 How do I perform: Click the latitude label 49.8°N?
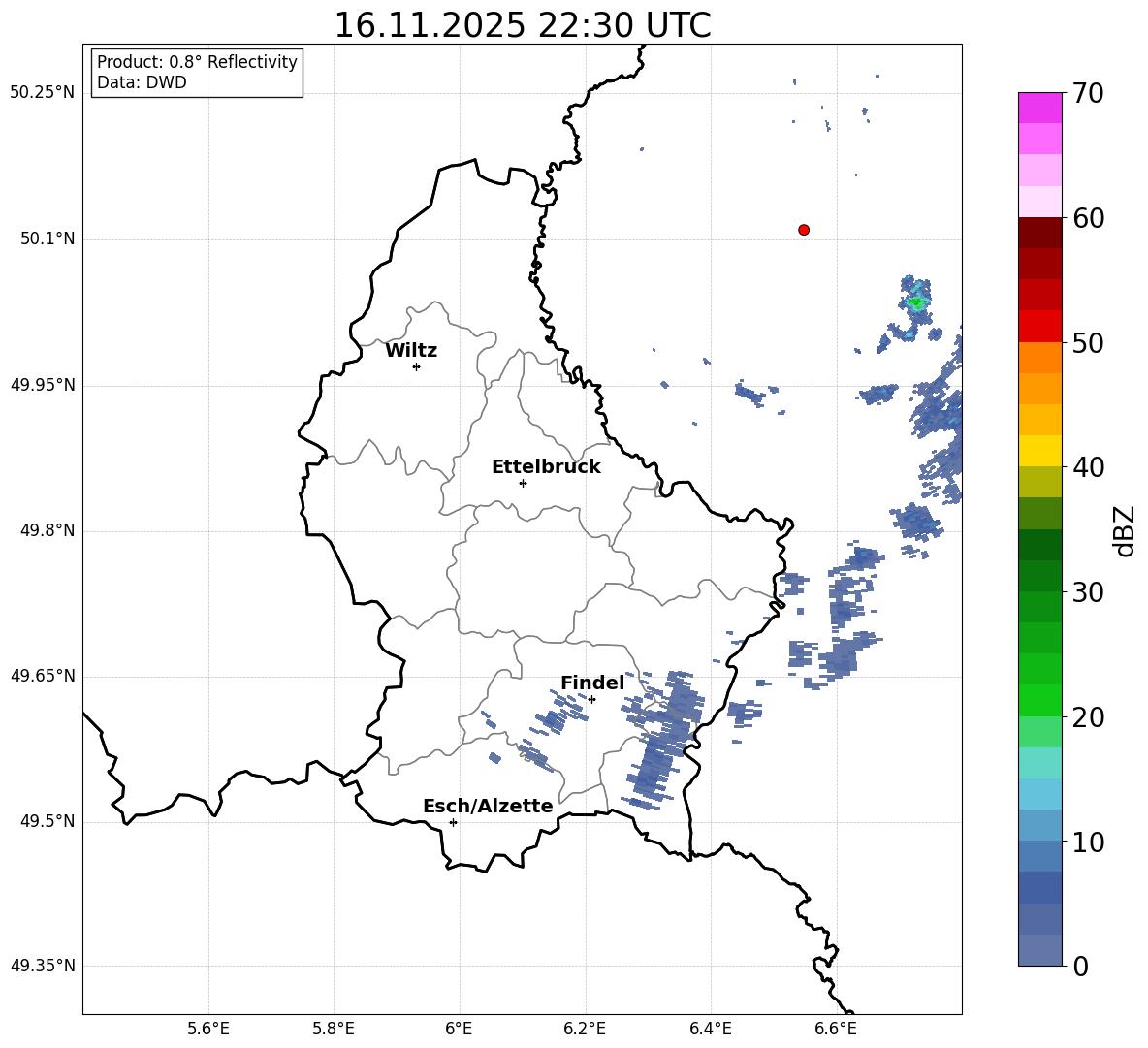[48, 530]
